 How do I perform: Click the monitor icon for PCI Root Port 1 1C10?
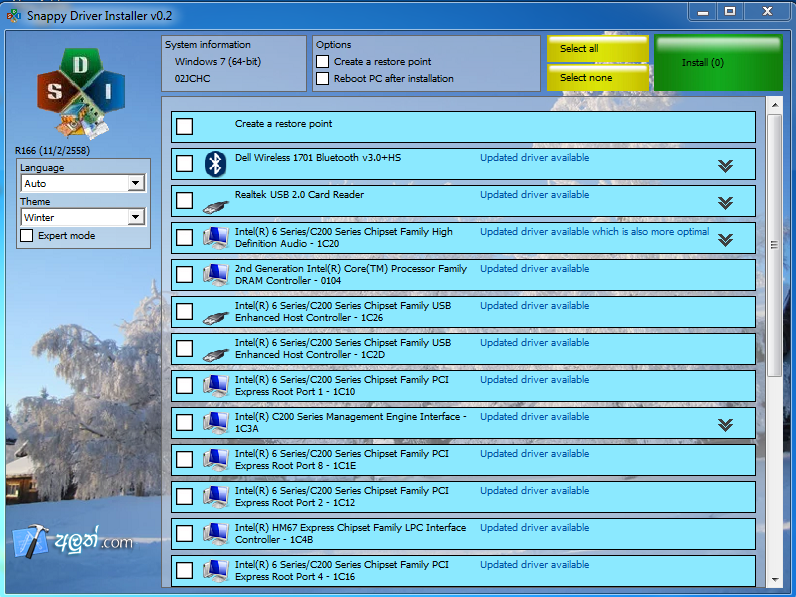click(216, 386)
